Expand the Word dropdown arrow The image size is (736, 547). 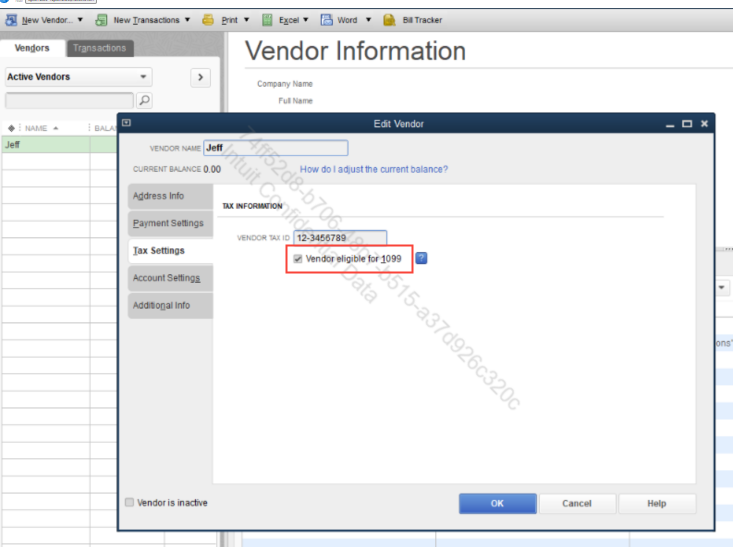(368, 20)
